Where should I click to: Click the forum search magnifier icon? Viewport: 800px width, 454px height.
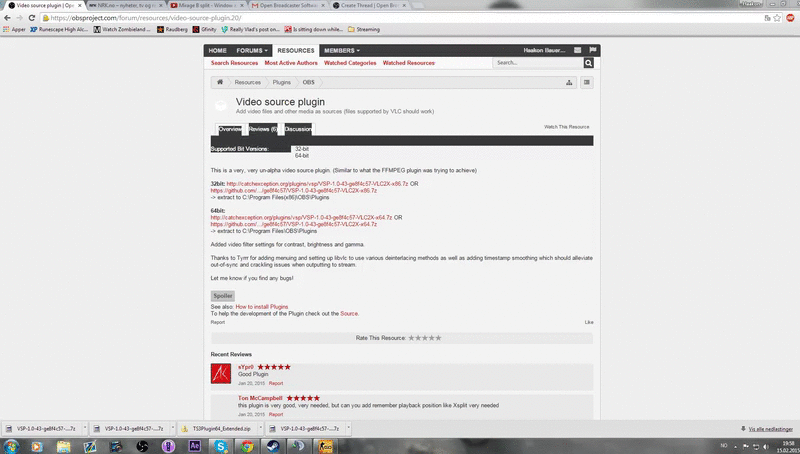(x=588, y=63)
